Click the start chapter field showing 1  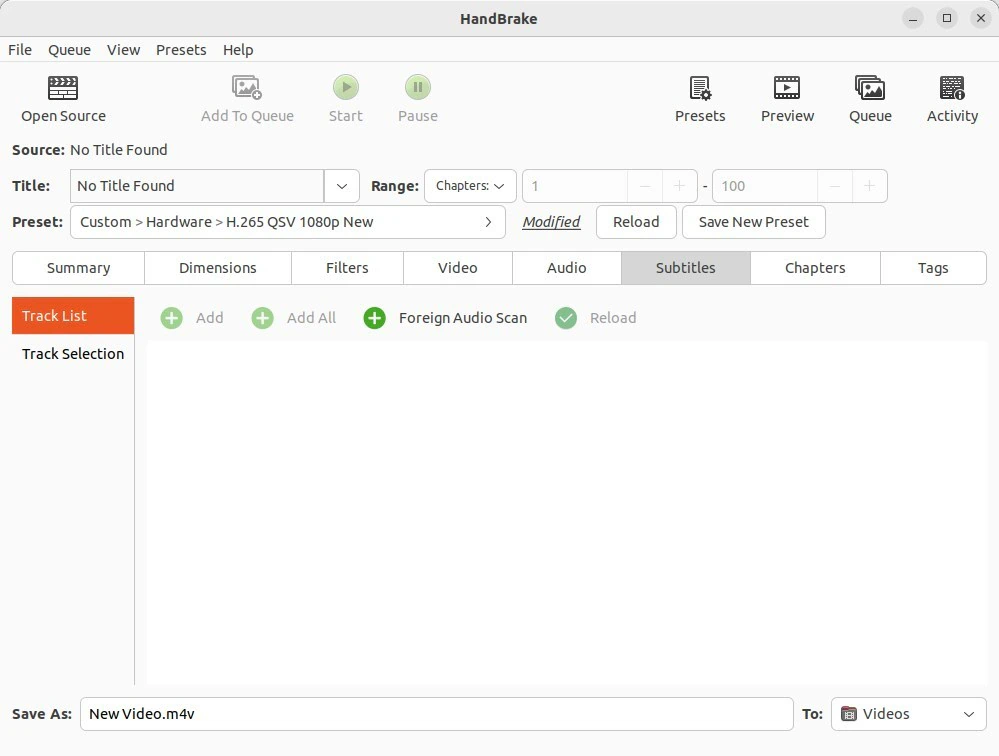(575, 186)
